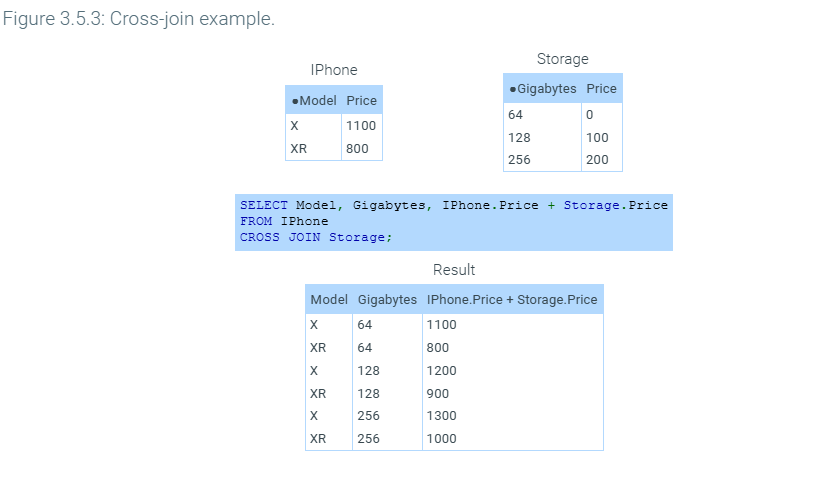Screen dimensions: 823x480
Task: Select the 200 price cell in Storage table
Action: [x=597, y=160]
